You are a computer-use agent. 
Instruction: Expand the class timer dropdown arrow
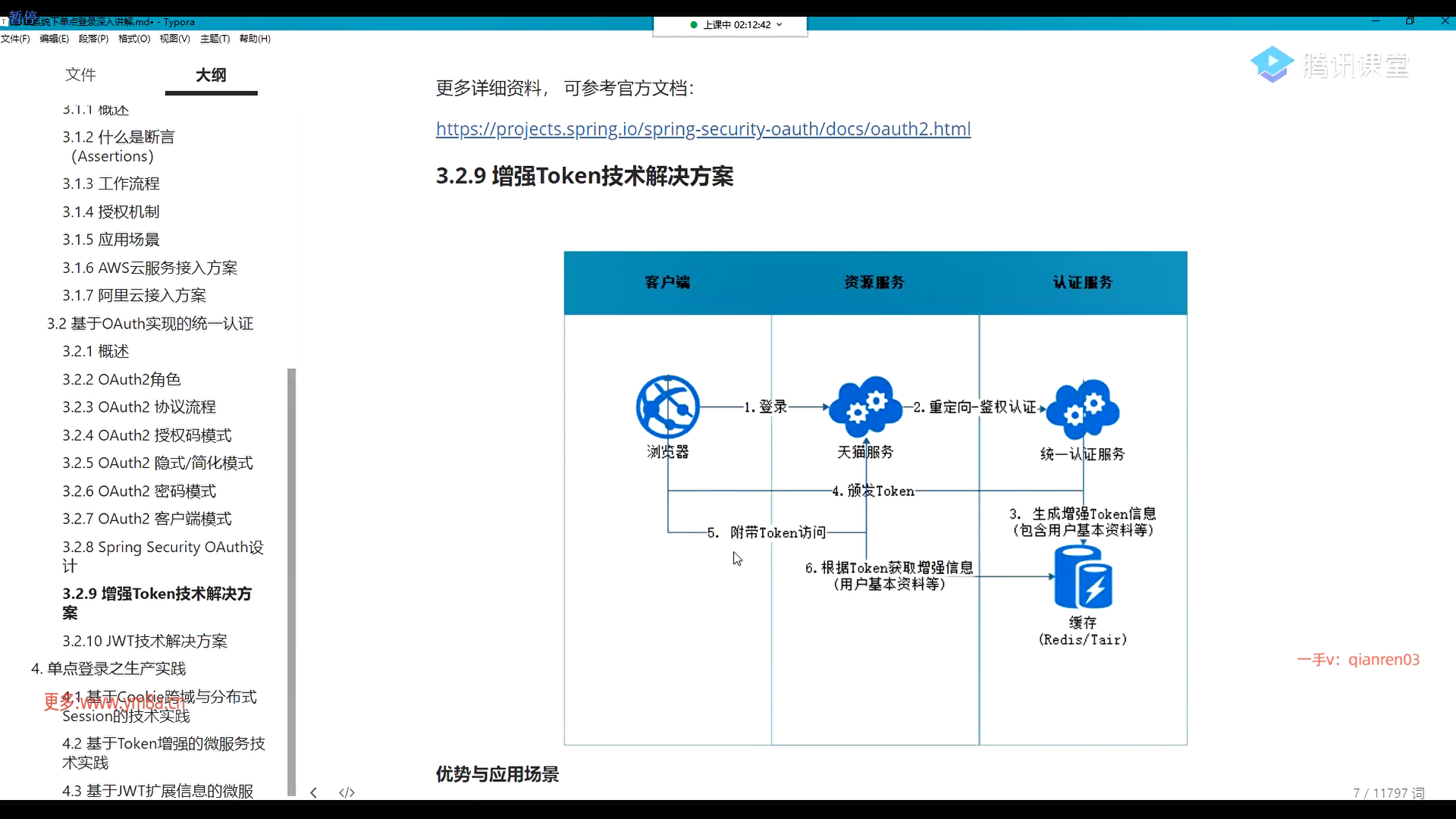780,25
